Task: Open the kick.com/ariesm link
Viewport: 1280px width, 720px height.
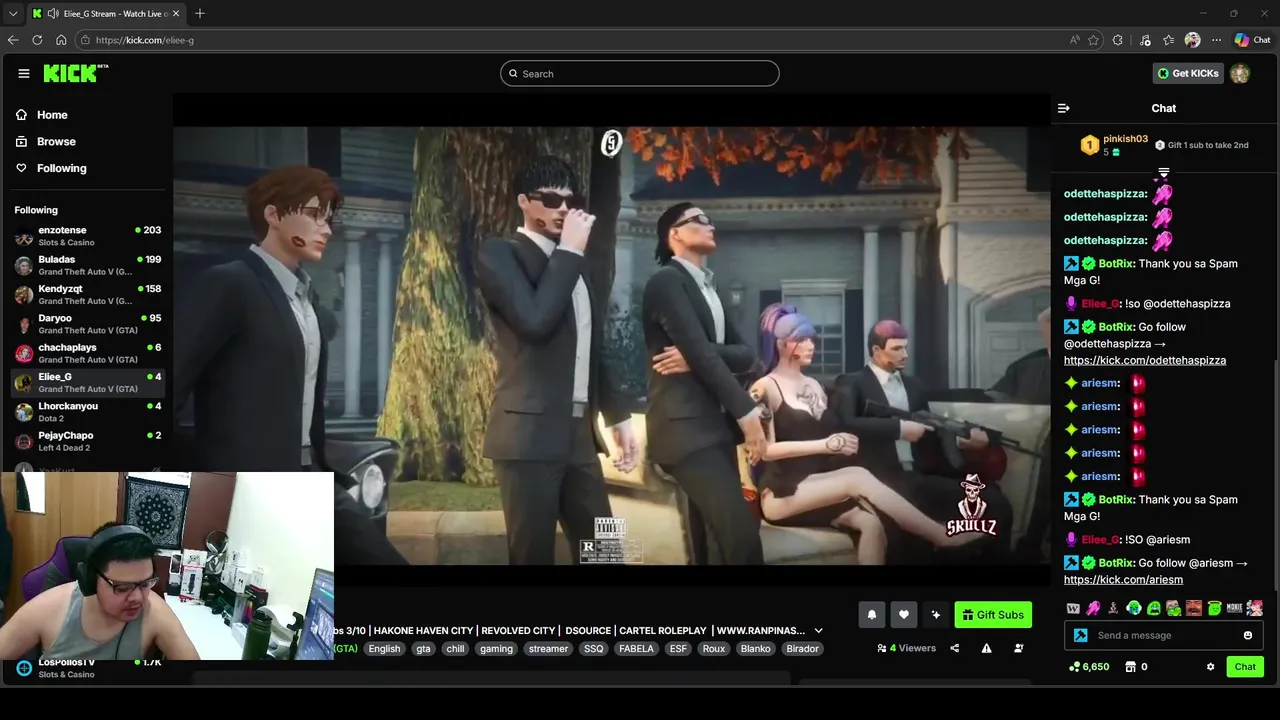Action: (1123, 580)
